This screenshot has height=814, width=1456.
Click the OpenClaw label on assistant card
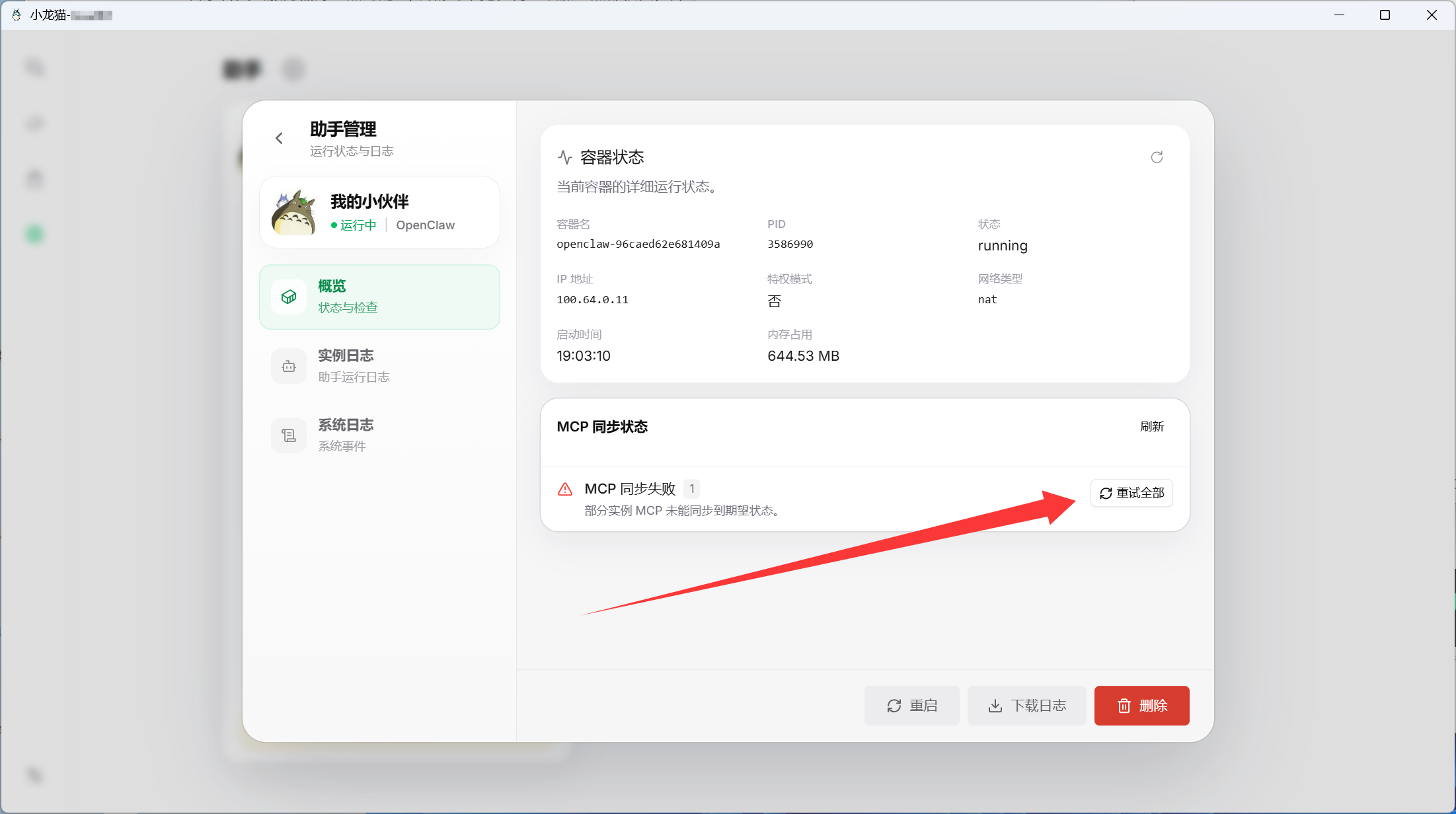[x=425, y=225]
